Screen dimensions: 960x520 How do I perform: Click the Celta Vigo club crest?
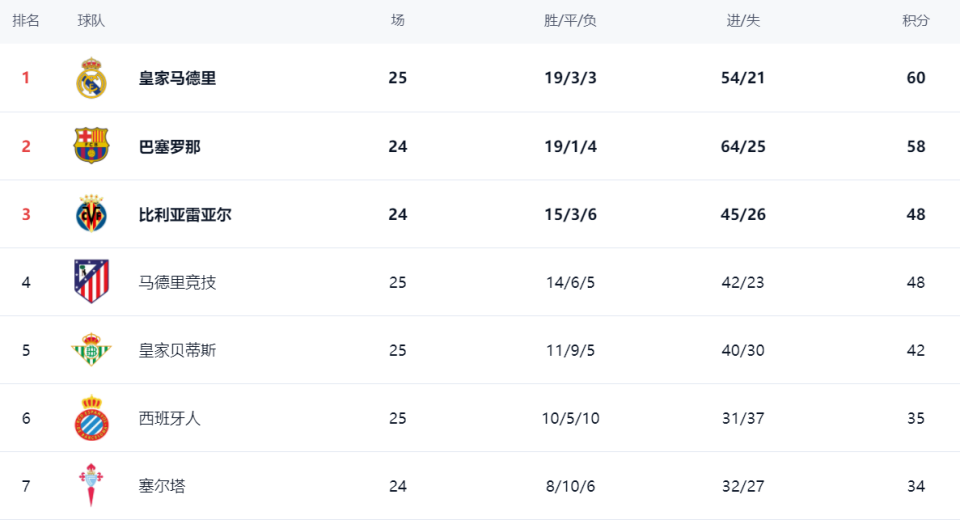point(91,486)
